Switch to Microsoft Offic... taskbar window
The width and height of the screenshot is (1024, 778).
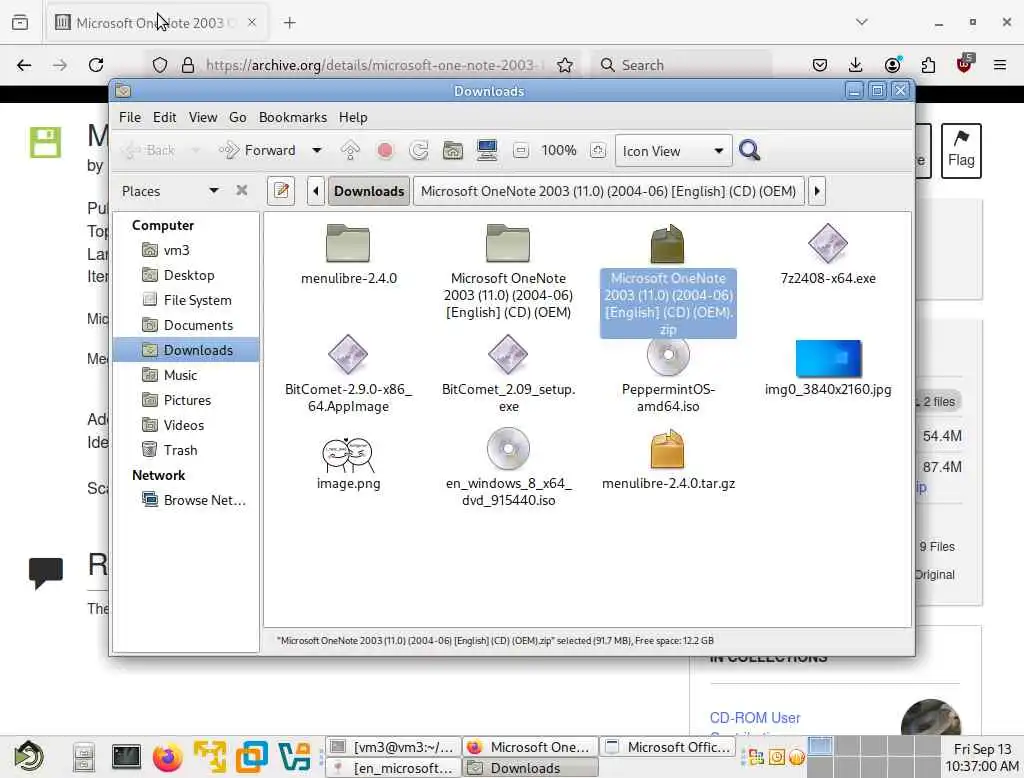click(667, 747)
